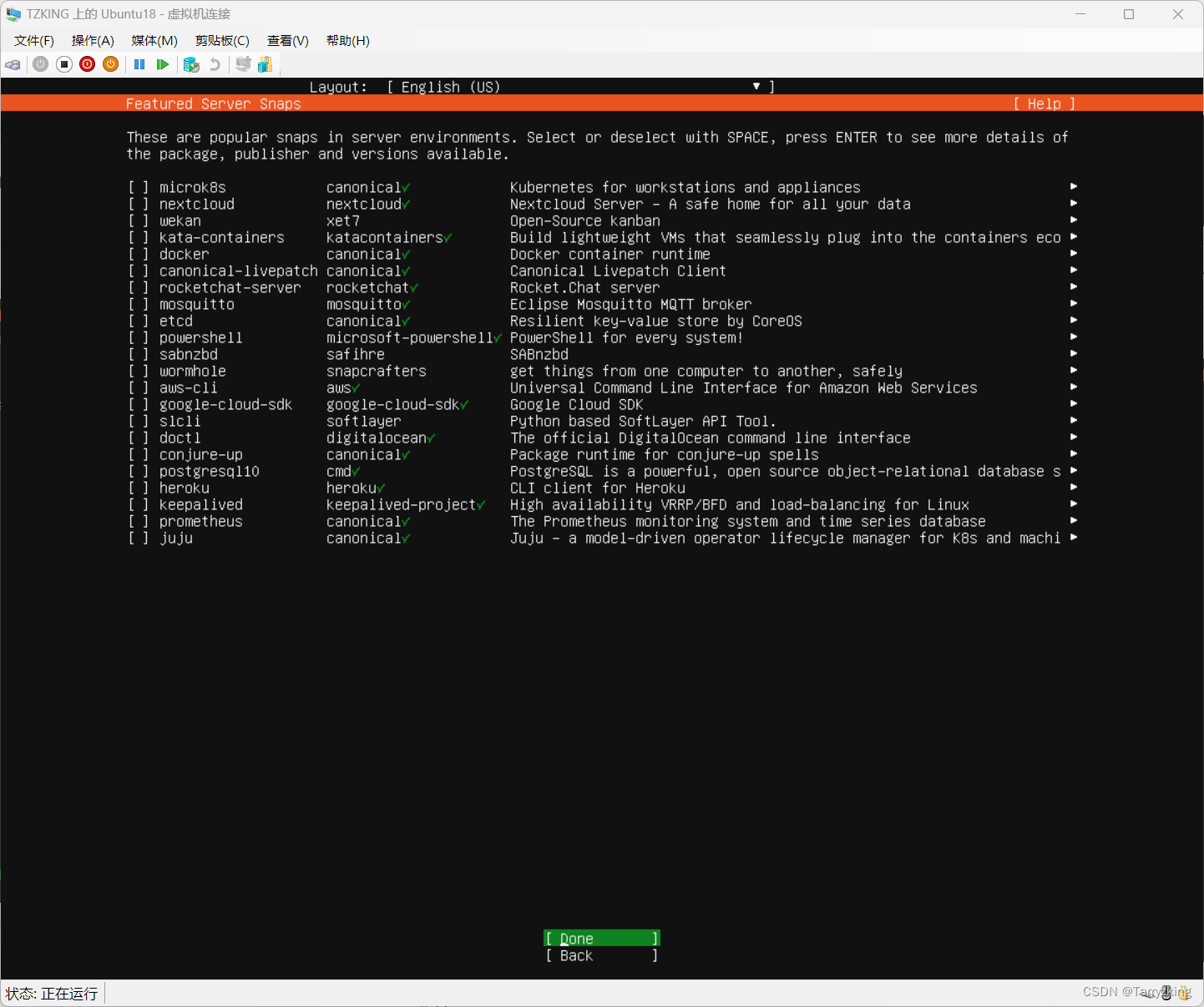The width and height of the screenshot is (1204, 1007).
Task: Tick the docker snap checkbox
Action: tap(139, 255)
